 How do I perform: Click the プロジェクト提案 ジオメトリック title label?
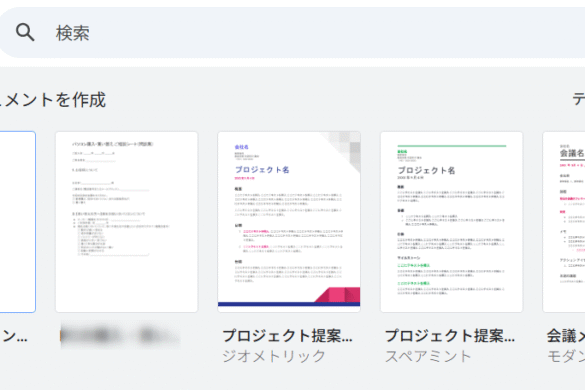pyautogui.click(x=287, y=336)
